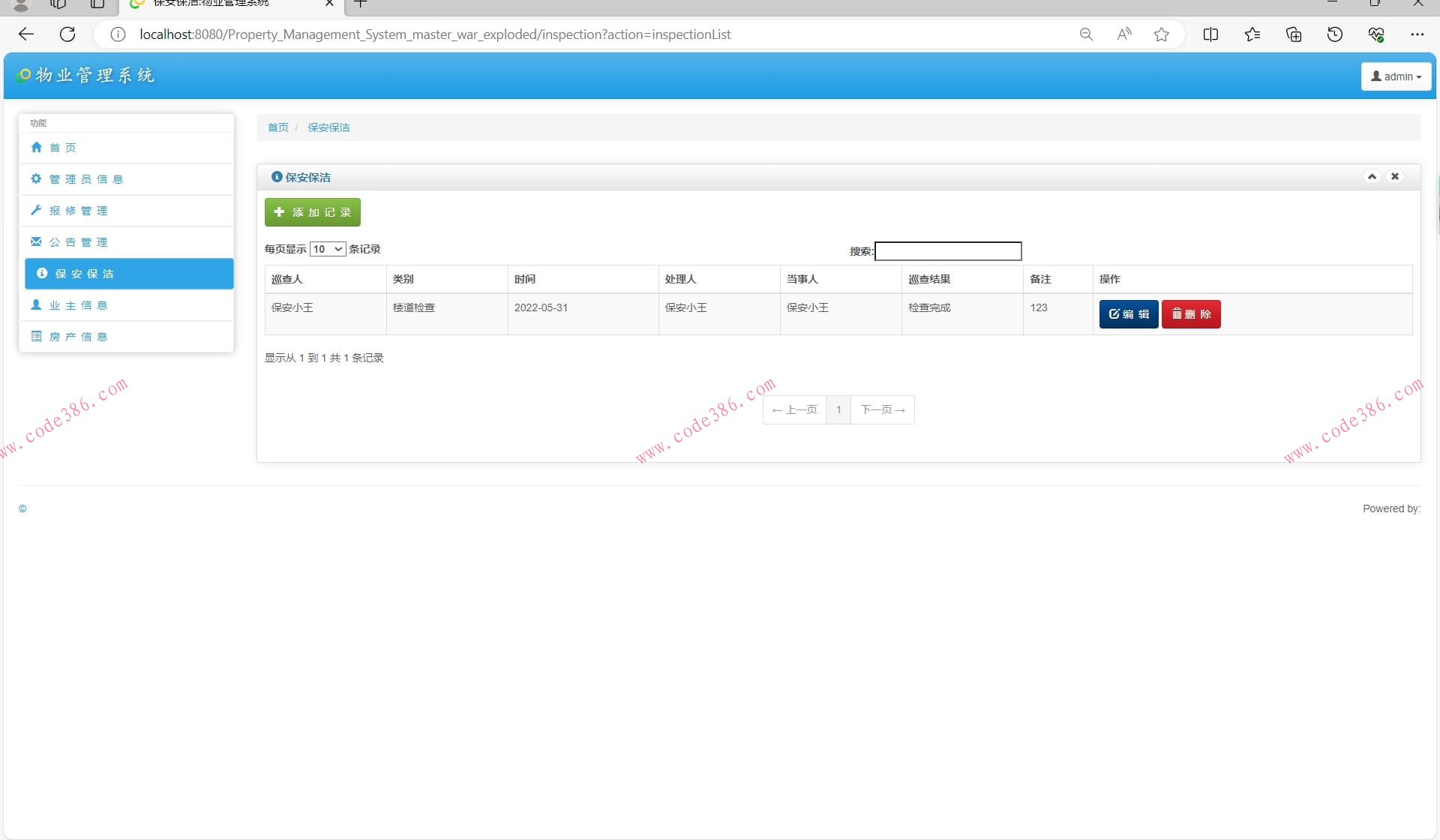This screenshot has height=840, width=1440.
Task: Click the 首页 breadcrumb link
Action: (x=277, y=127)
